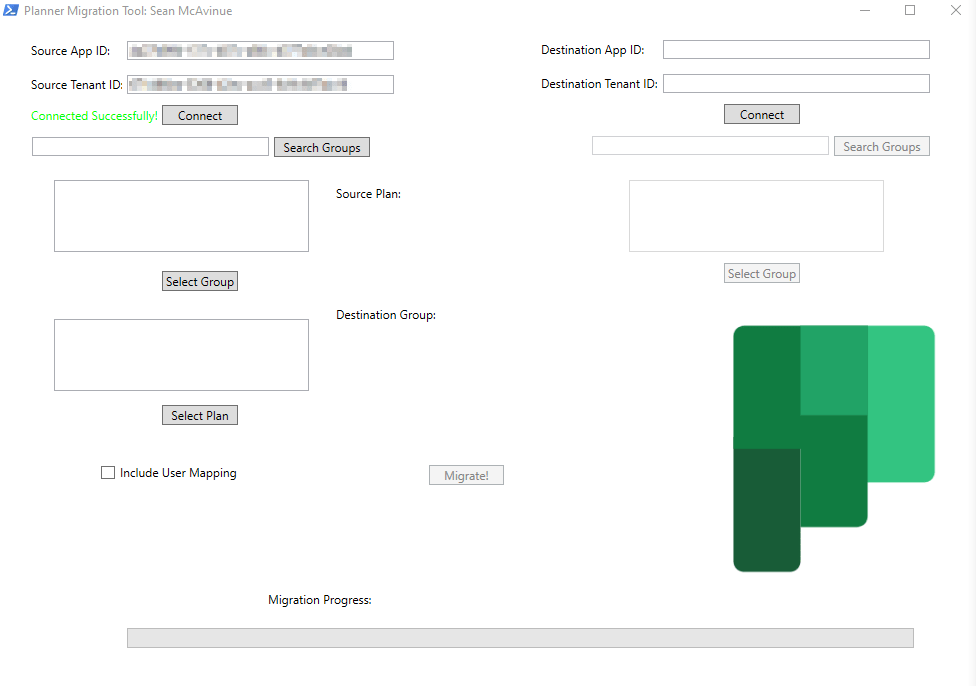Click the source Connect button
The image size is (976, 686).
click(x=200, y=115)
